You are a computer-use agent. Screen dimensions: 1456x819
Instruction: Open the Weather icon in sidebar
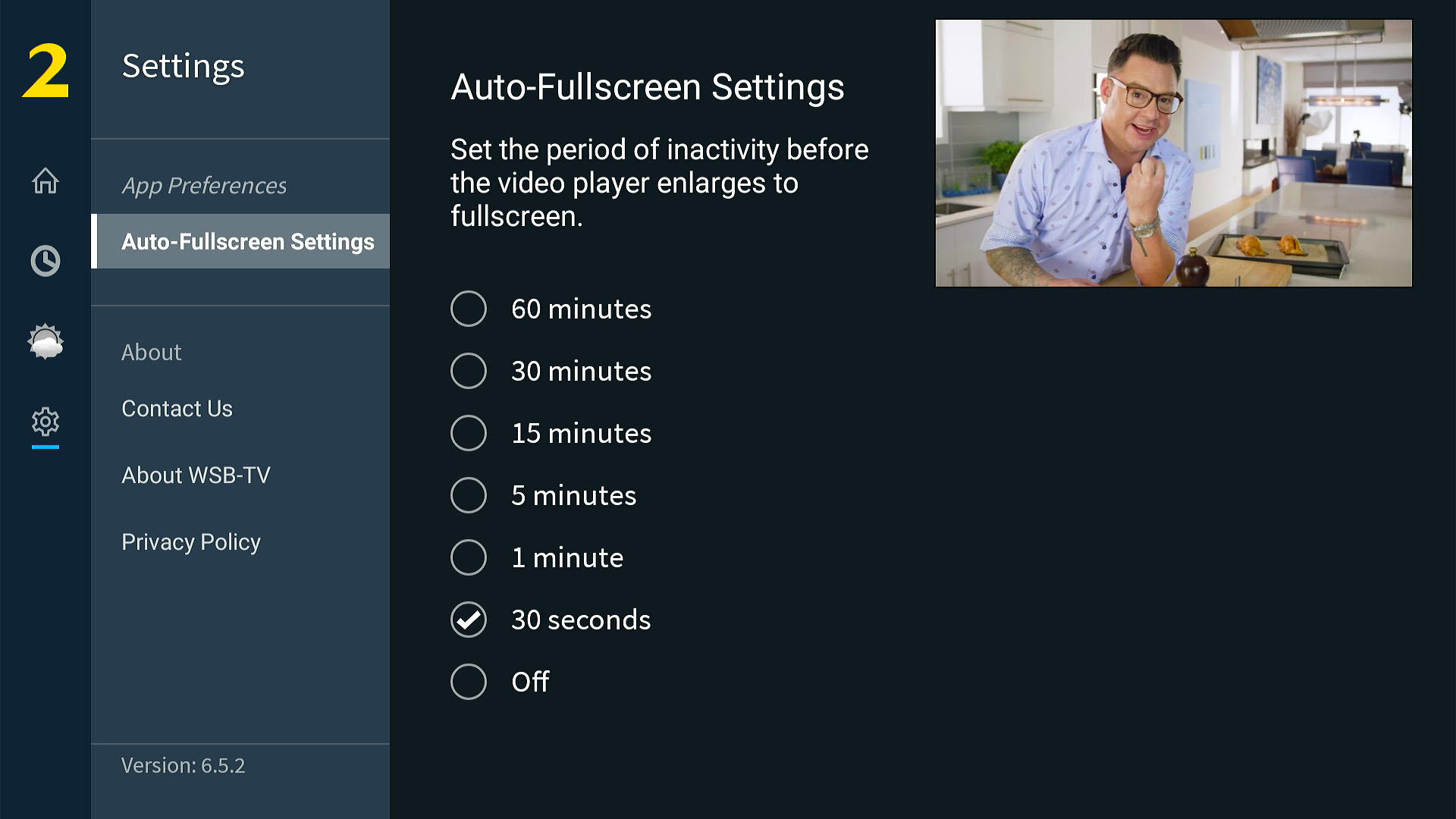point(45,341)
